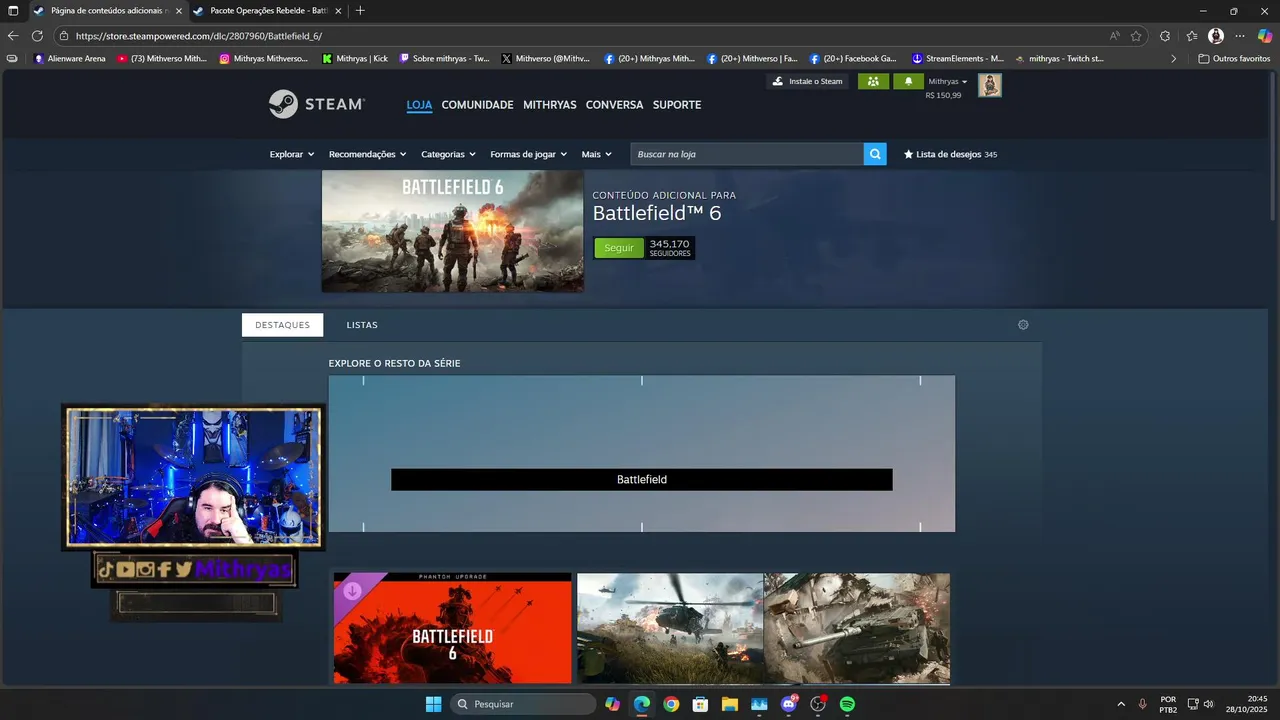Close the Página de conteúdos adicionais tab

(x=179, y=11)
